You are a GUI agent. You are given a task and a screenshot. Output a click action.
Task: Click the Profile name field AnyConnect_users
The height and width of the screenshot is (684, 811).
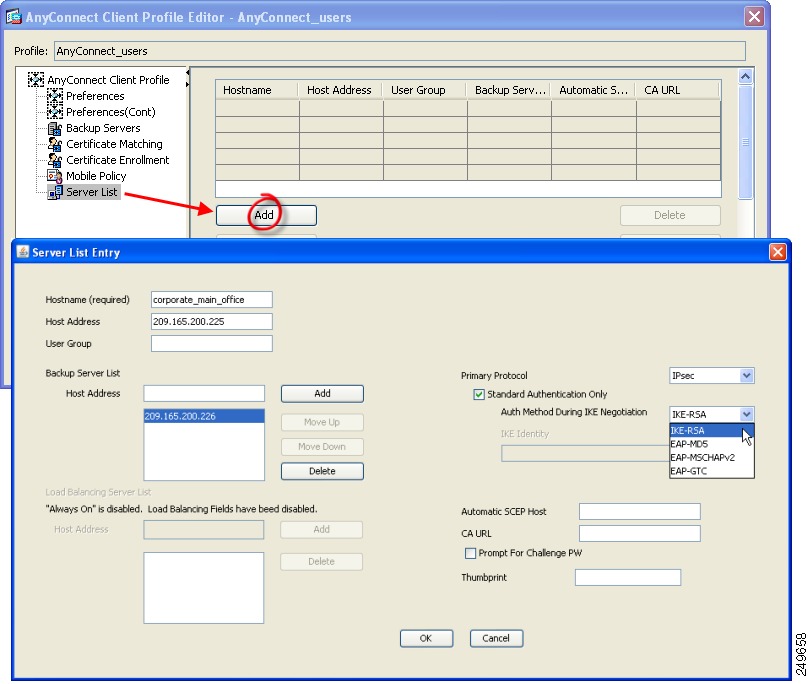(400, 51)
